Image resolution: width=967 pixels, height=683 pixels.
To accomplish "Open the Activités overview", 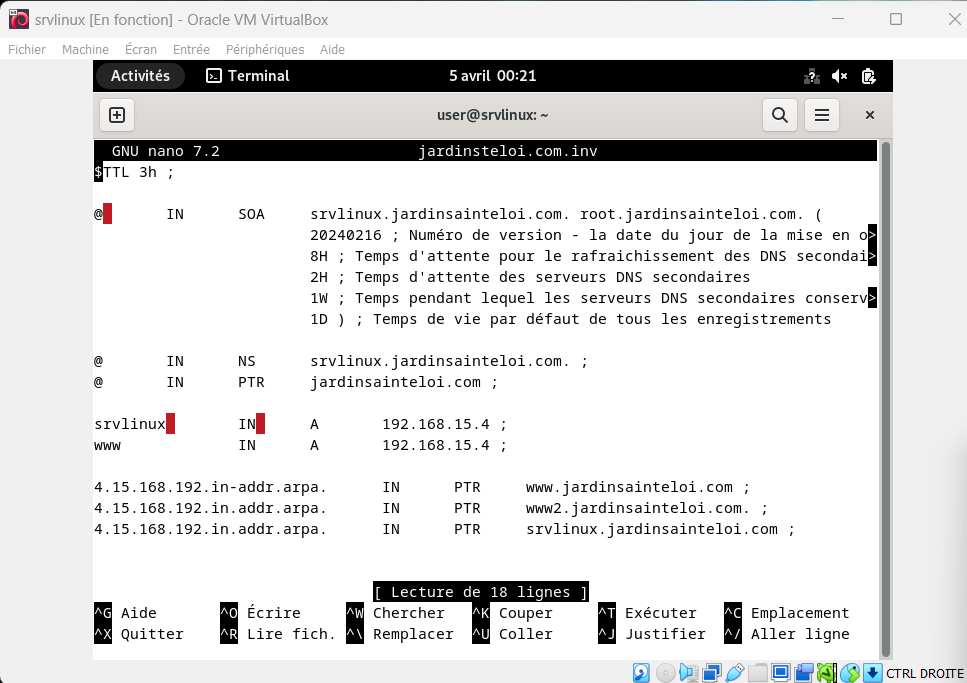I will coord(140,76).
